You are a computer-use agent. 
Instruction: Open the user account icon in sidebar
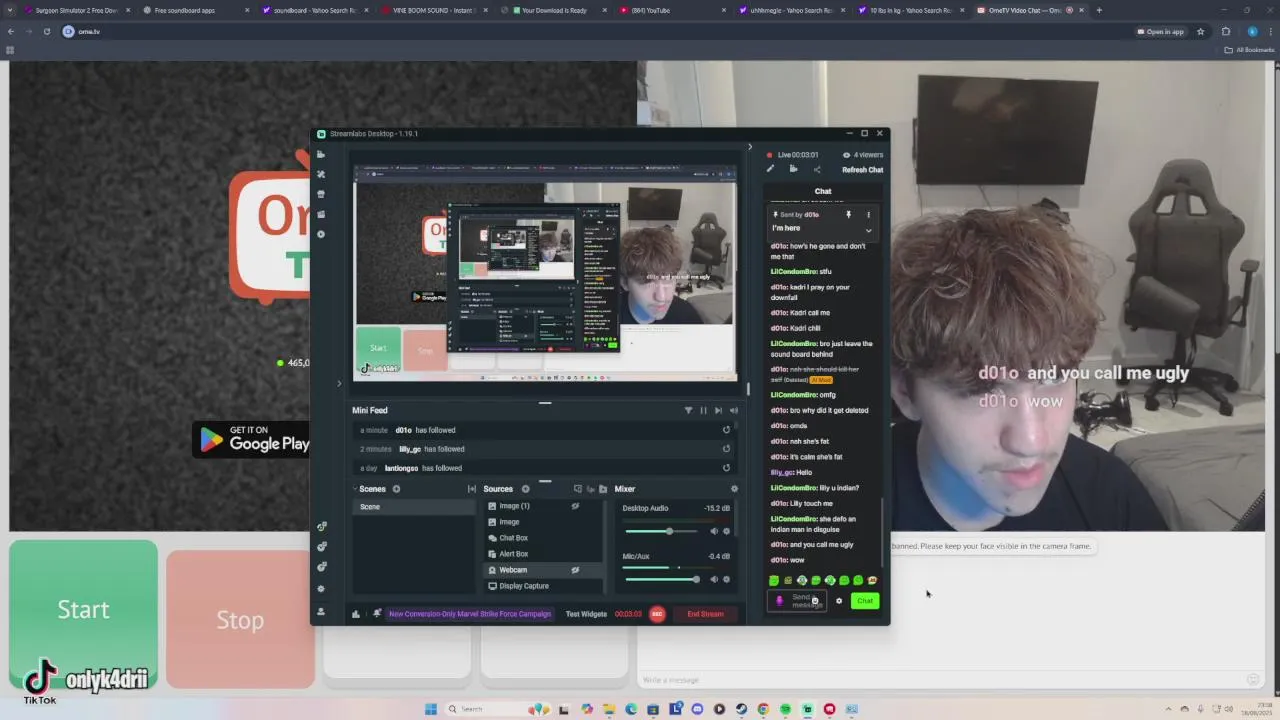click(x=321, y=611)
